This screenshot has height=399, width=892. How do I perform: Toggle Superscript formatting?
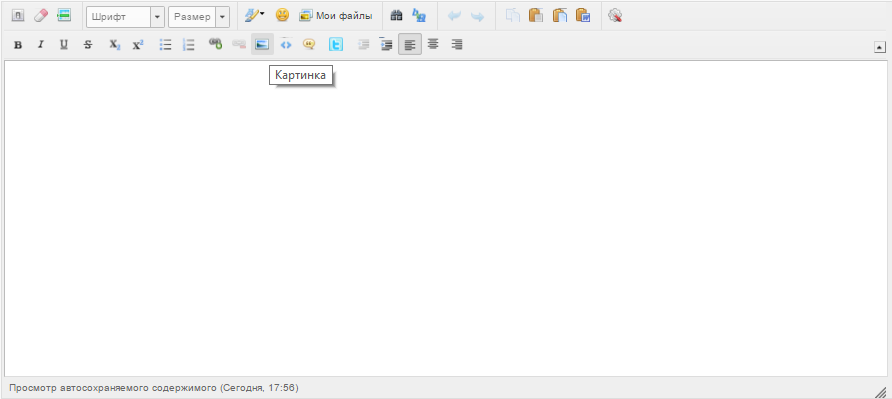(x=138, y=44)
